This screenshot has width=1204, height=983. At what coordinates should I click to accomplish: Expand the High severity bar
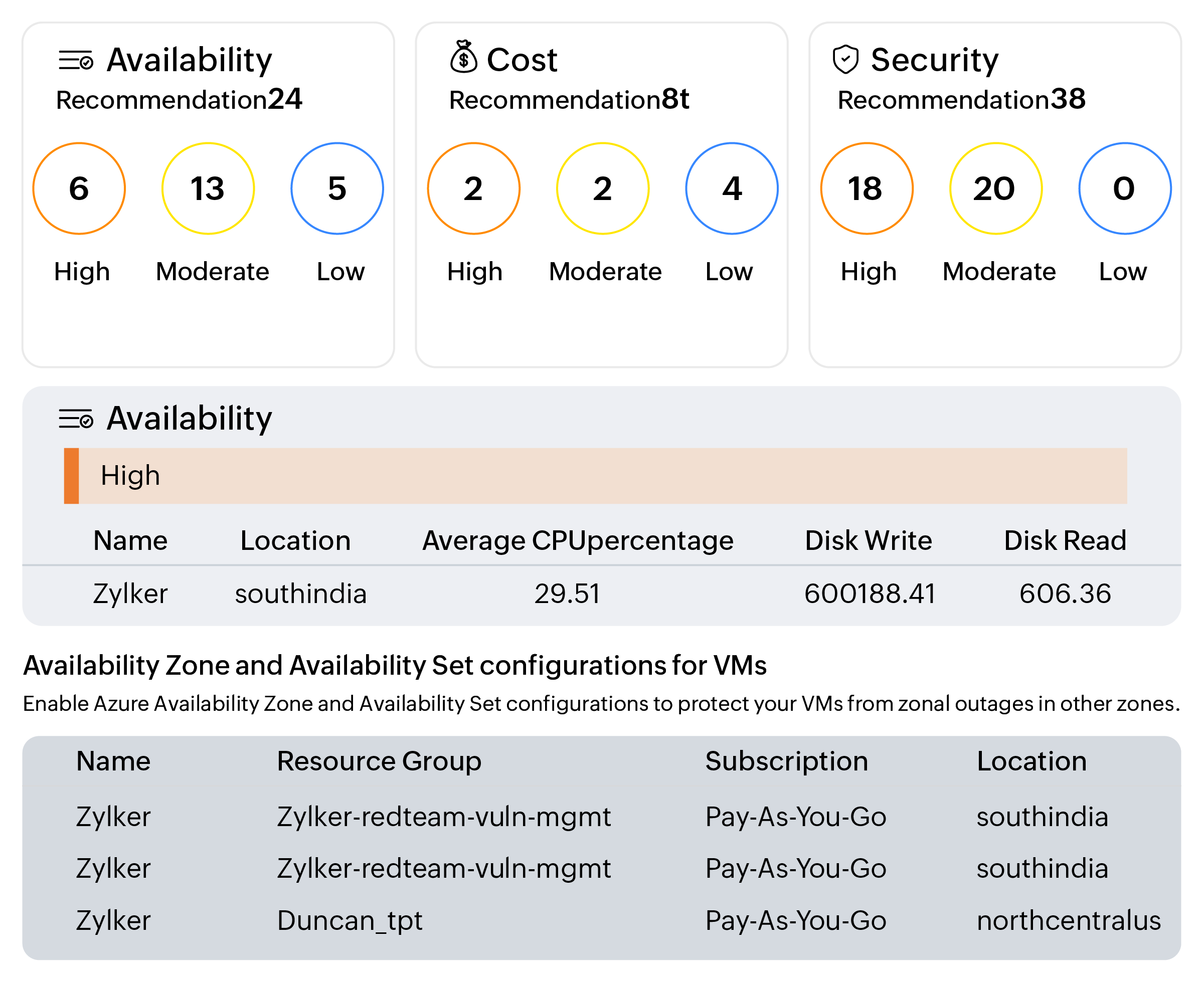coord(596,476)
